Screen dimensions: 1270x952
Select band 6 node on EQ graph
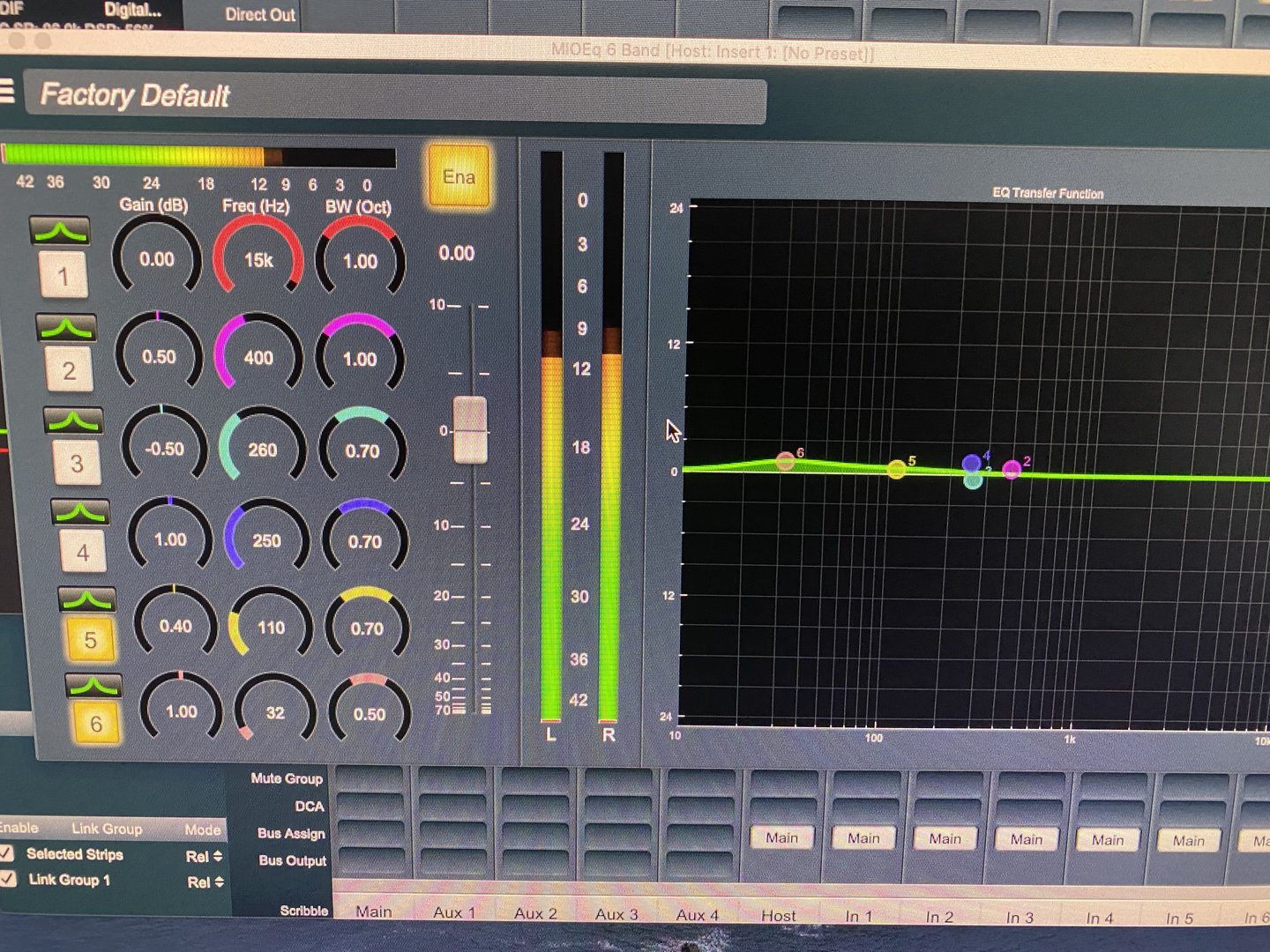(785, 461)
